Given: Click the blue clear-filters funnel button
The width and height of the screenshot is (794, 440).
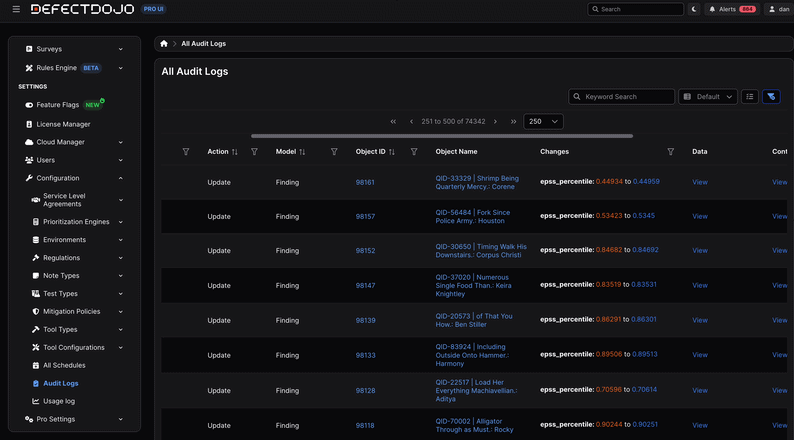Looking at the screenshot, I should click(771, 97).
